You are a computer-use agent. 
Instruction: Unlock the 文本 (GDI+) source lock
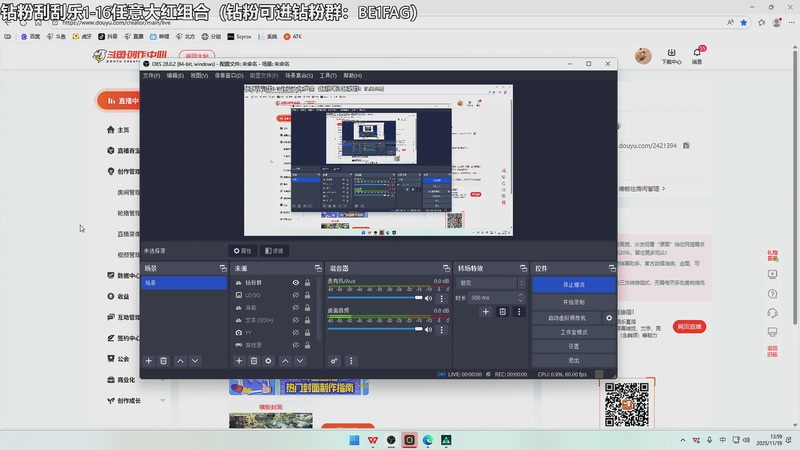pyautogui.click(x=308, y=320)
